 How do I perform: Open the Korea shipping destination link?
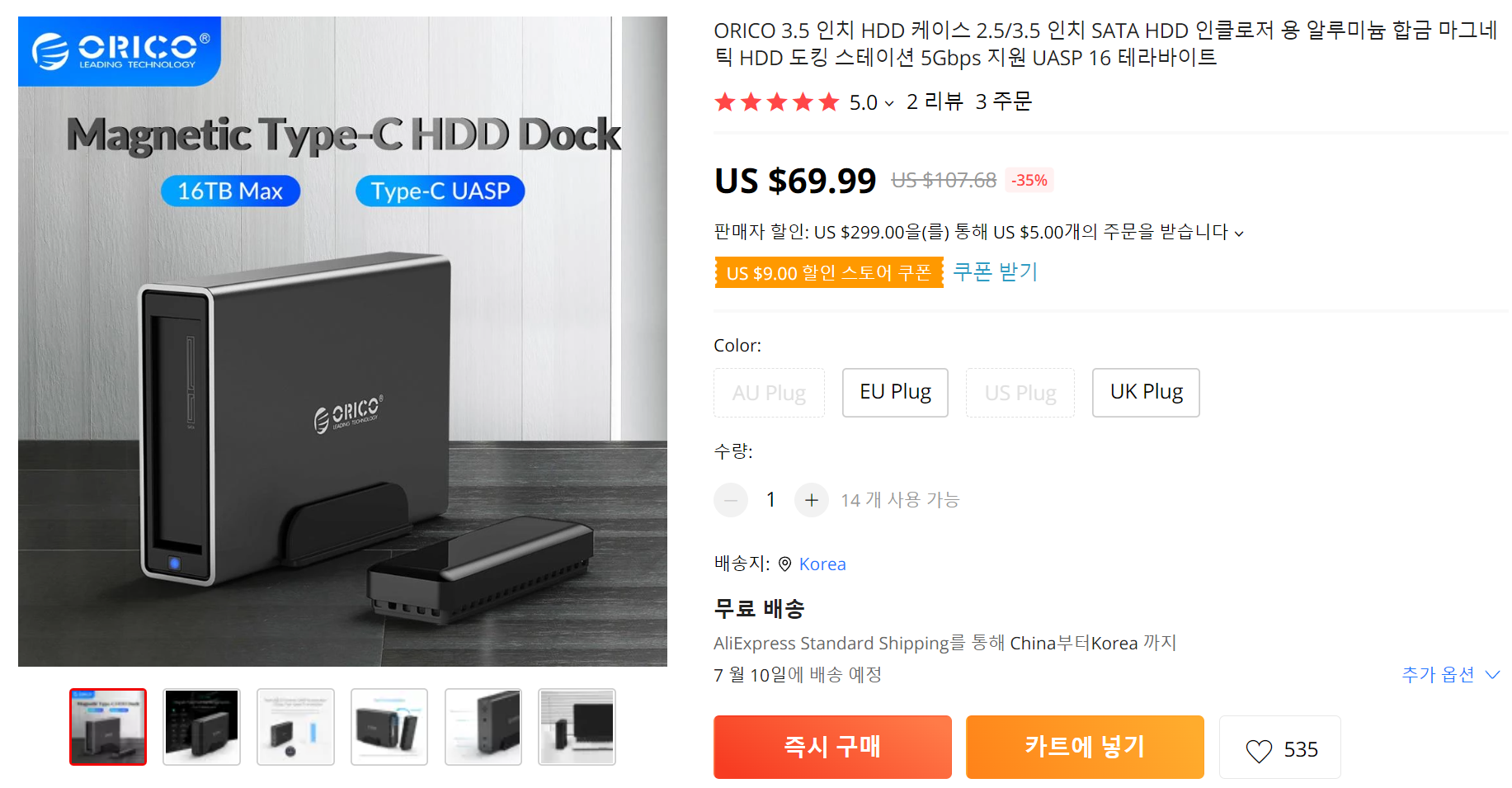pos(822,564)
